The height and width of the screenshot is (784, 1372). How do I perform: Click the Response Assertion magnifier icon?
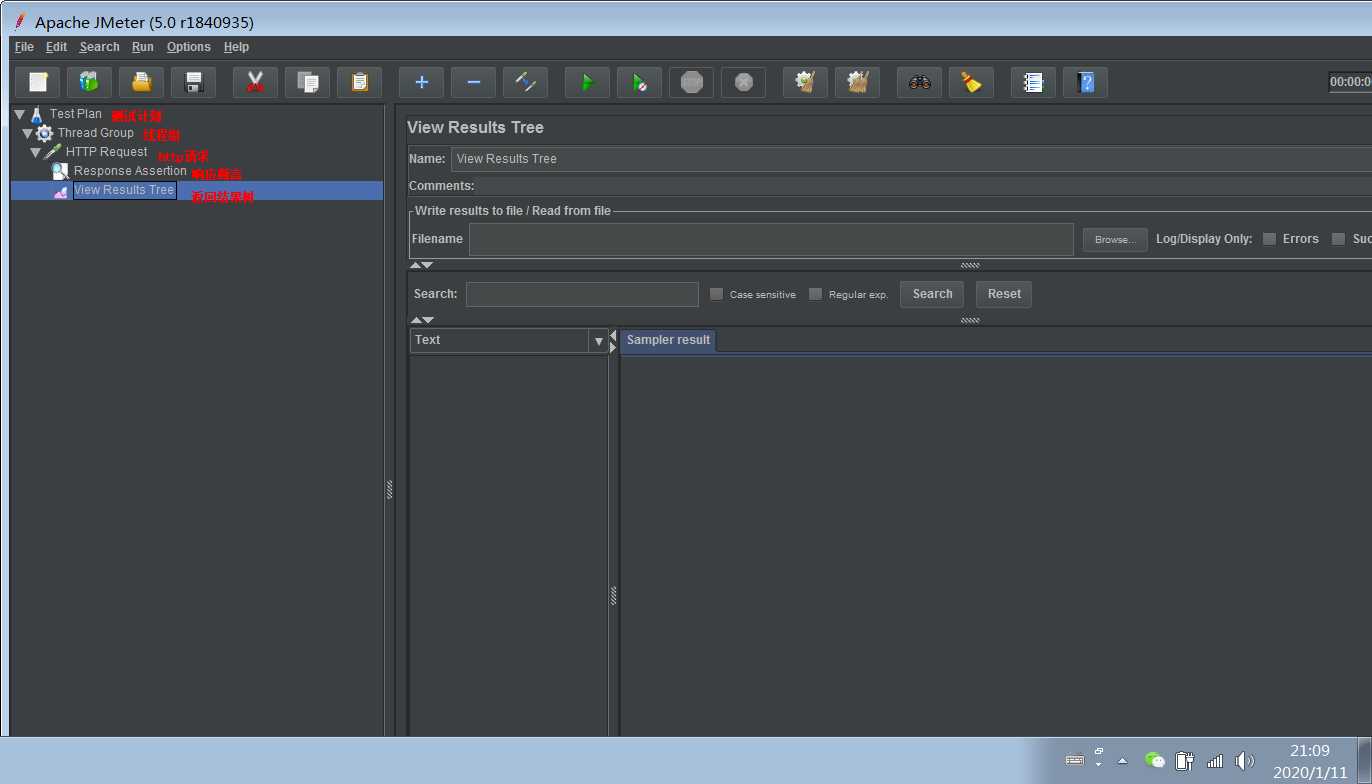pyautogui.click(x=61, y=171)
